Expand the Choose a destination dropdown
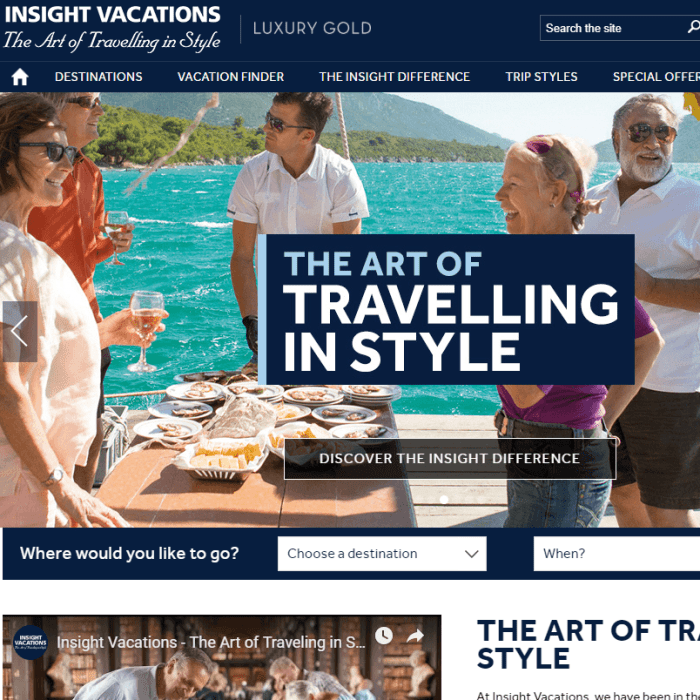This screenshot has width=700, height=700. click(382, 554)
